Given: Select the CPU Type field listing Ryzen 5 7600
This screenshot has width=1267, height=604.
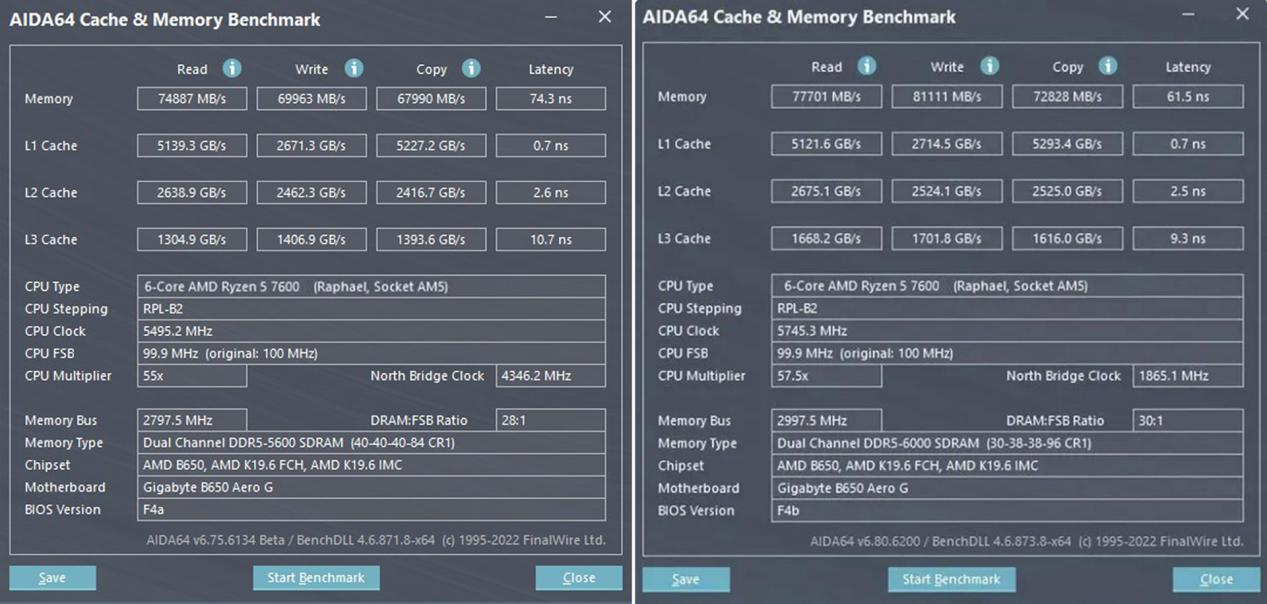Looking at the screenshot, I should pos(371,286).
